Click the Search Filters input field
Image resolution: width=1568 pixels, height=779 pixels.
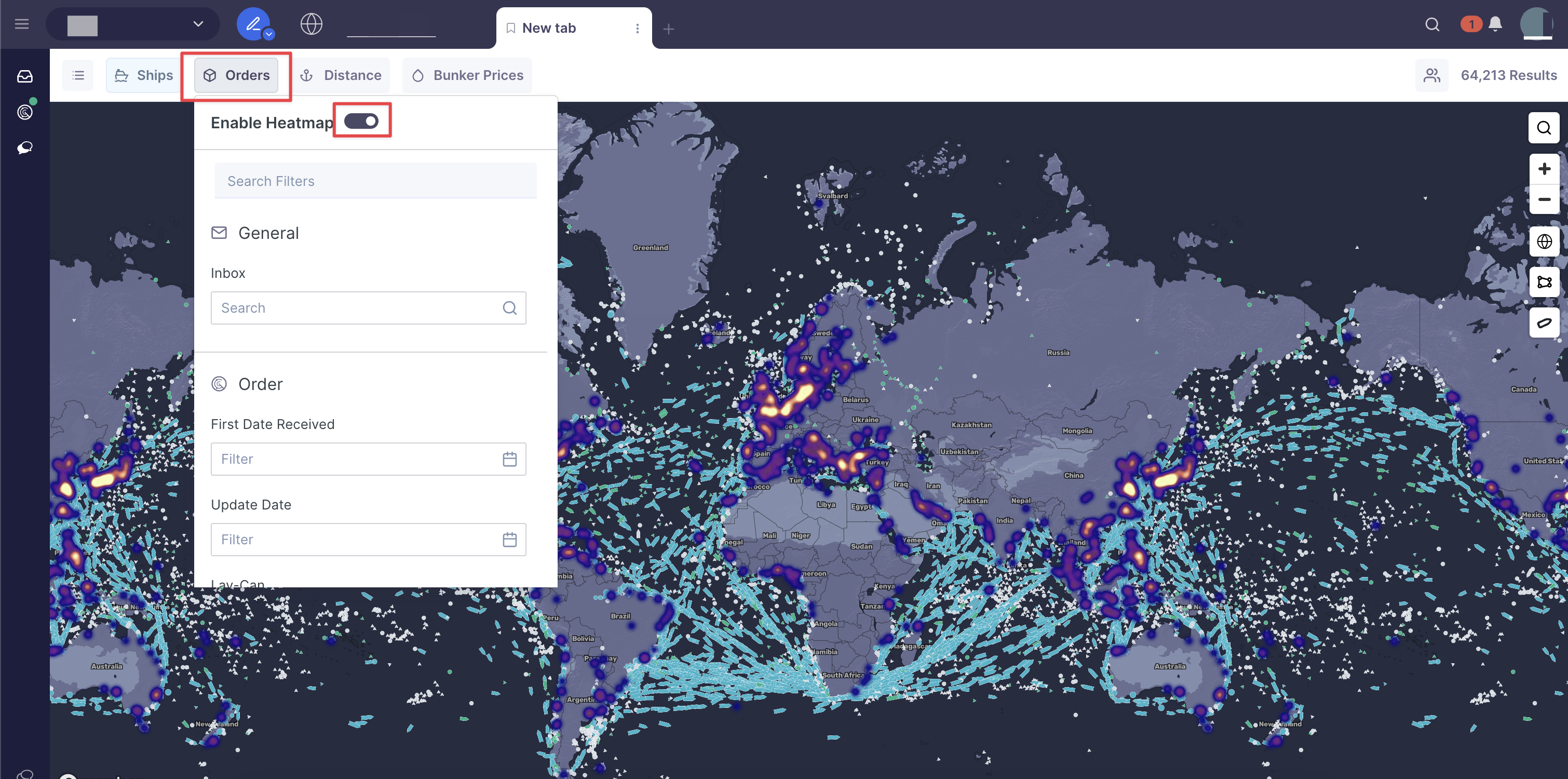coord(375,181)
